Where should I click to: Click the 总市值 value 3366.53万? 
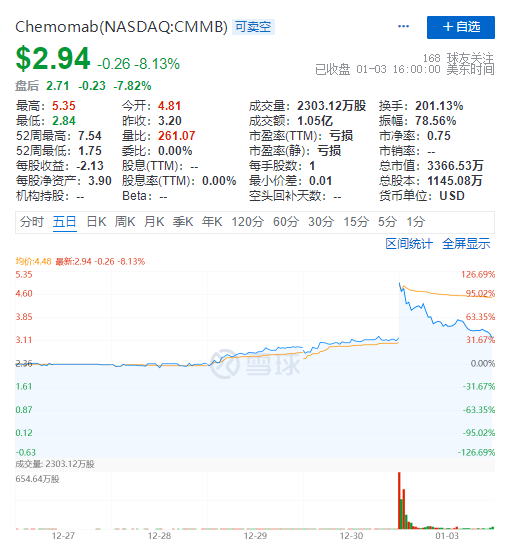coord(455,166)
